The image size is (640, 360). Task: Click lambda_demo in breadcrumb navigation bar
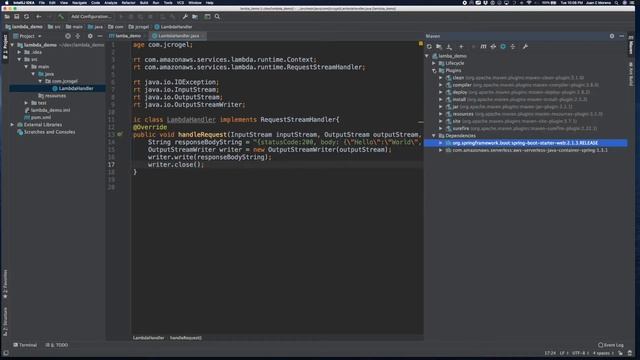pyautogui.click(x=24, y=27)
